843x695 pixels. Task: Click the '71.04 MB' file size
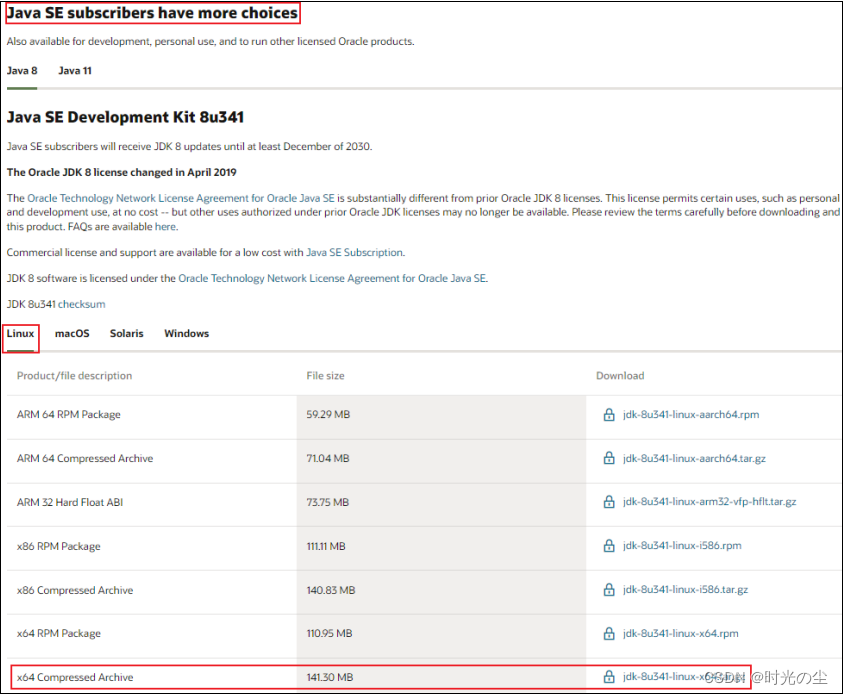(328, 458)
